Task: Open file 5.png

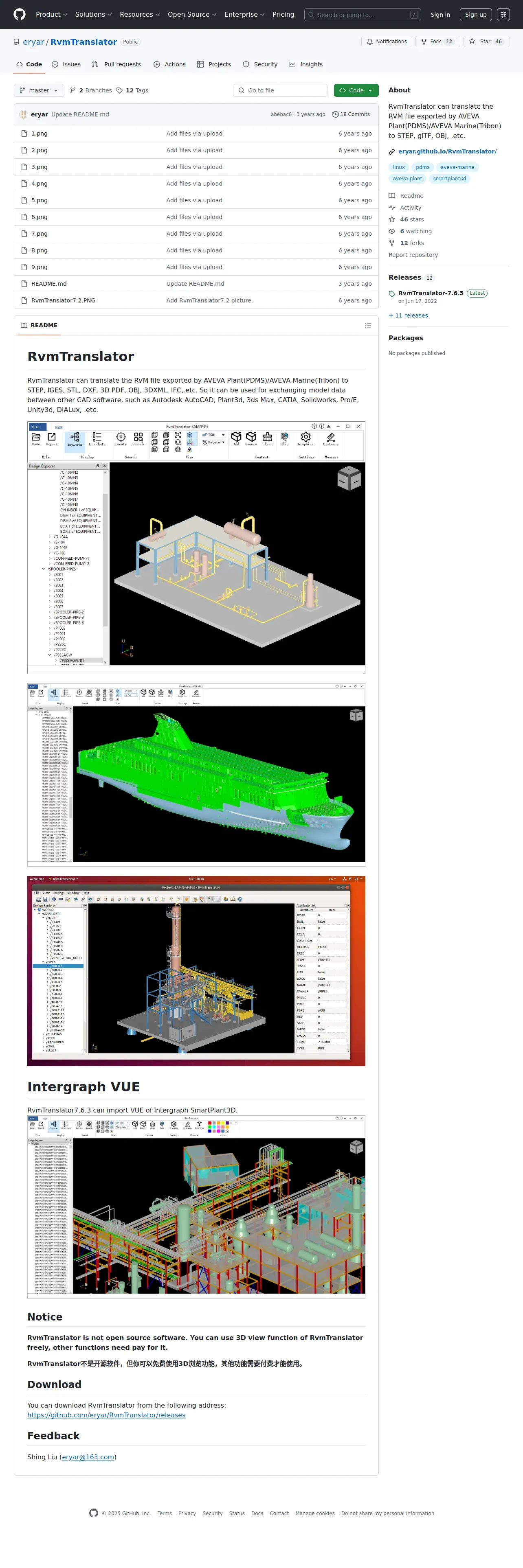Action: (x=39, y=200)
